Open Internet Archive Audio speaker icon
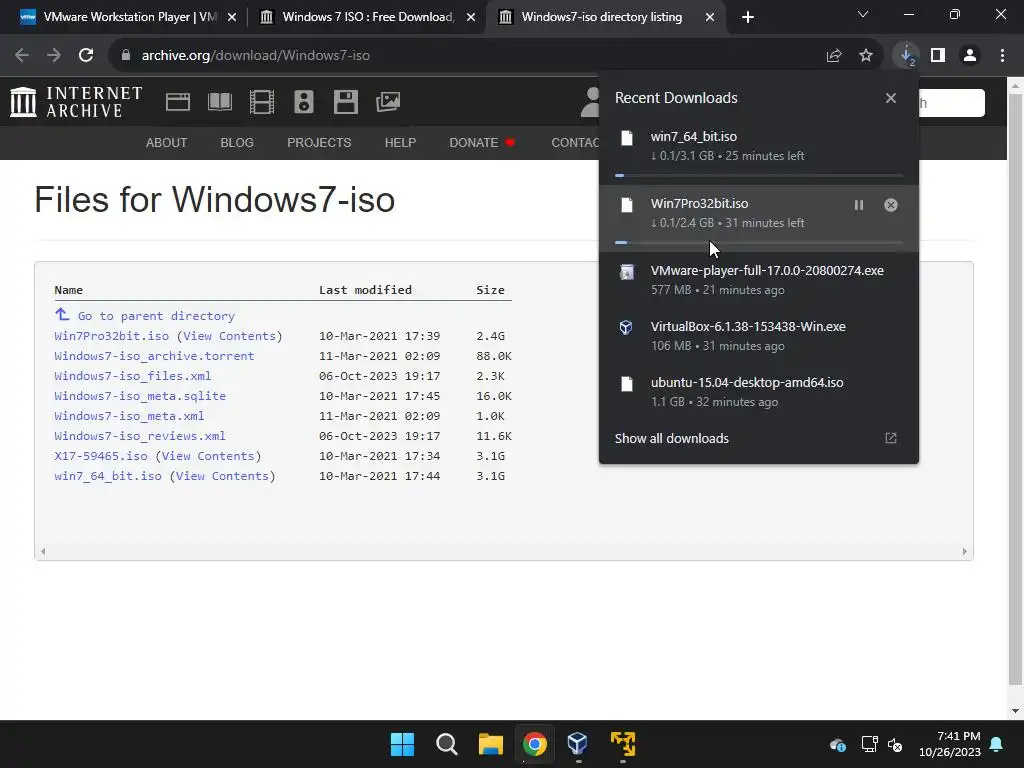 tap(304, 102)
